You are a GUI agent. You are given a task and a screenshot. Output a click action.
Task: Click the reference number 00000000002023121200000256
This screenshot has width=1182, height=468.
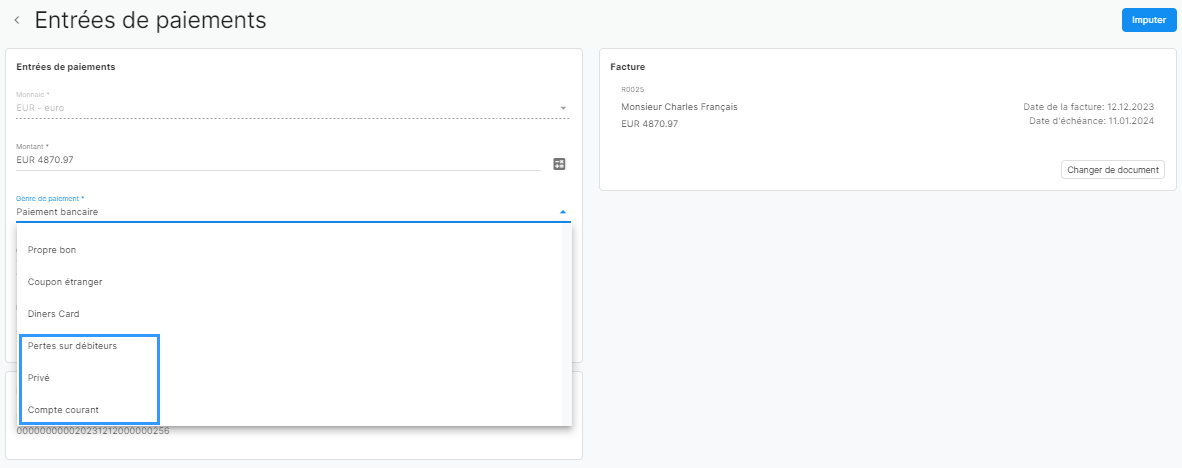[x=93, y=432]
